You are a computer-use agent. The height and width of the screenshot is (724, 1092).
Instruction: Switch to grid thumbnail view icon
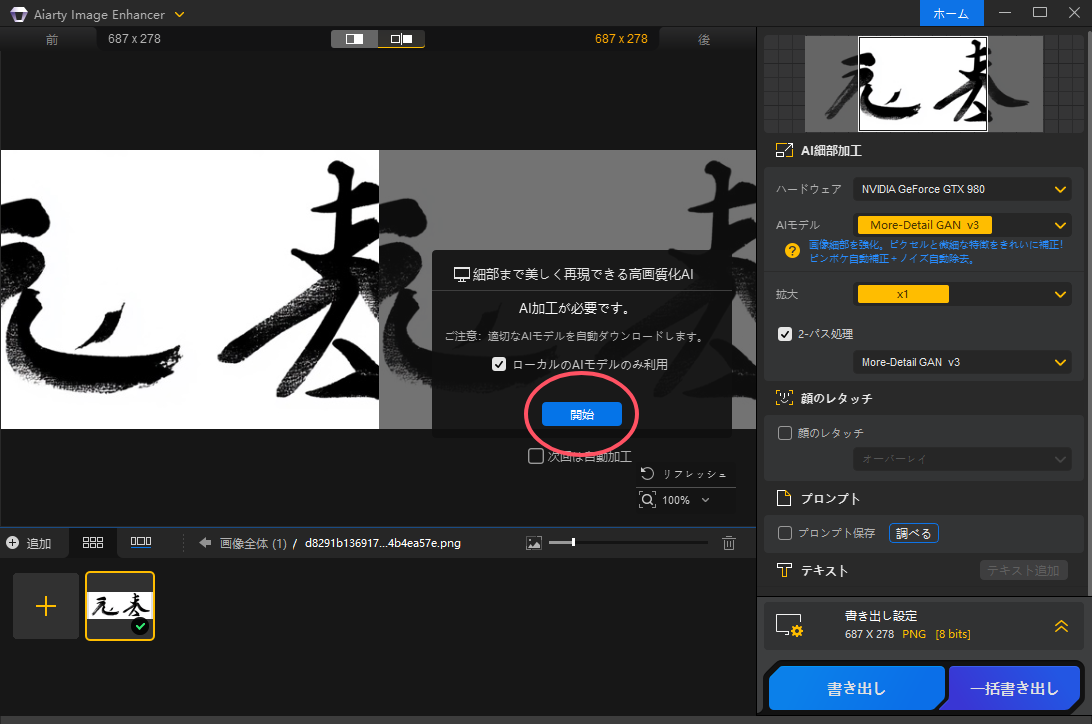93,542
